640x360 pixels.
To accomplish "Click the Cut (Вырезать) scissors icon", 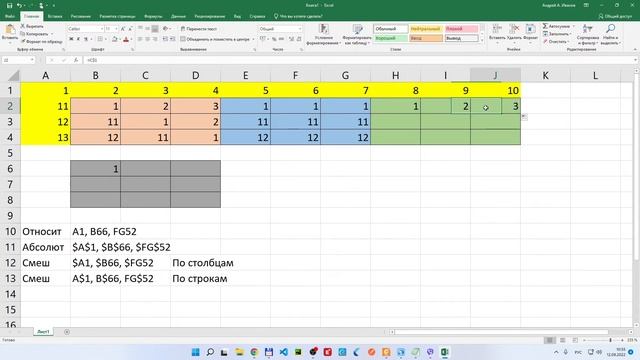I will point(23,26).
